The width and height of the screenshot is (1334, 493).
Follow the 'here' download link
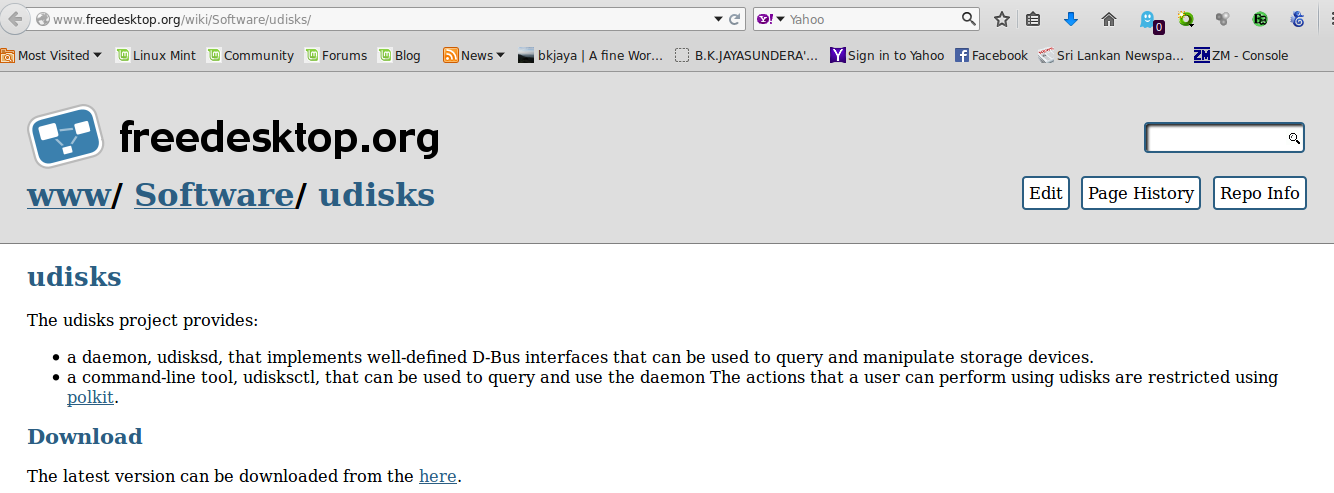tap(438, 476)
